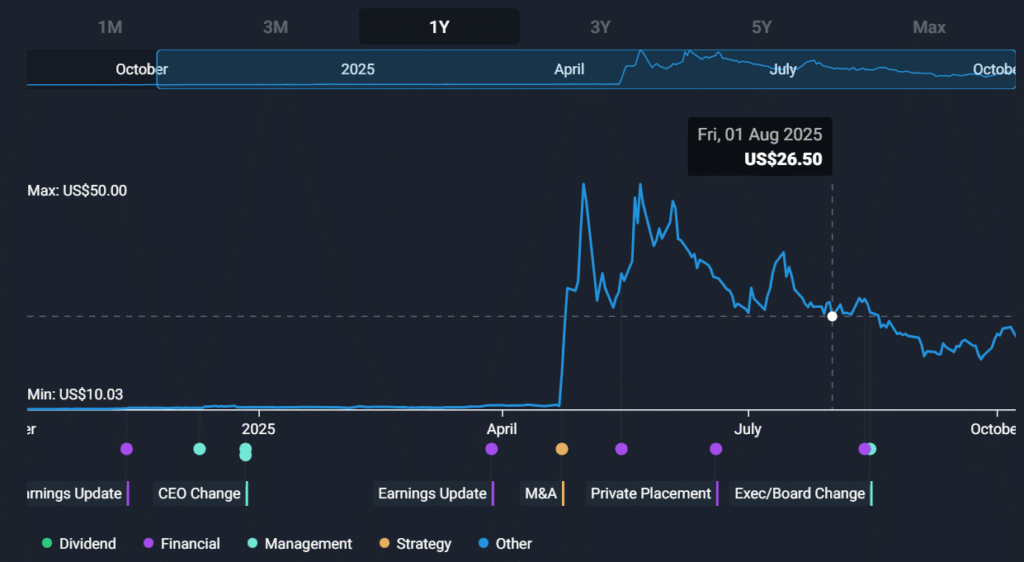Click the orange M&A event marker dot
This screenshot has height=562, width=1024.
coord(562,449)
